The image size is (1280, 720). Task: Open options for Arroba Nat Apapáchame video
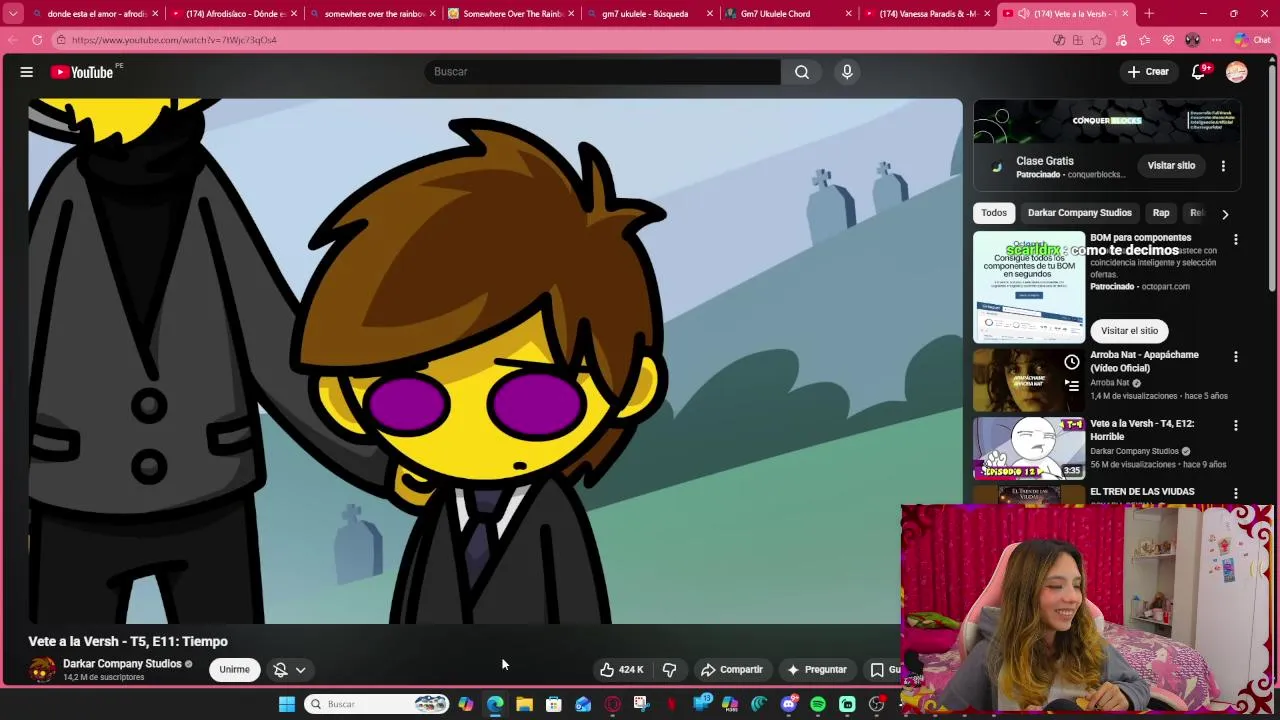[x=1236, y=357]
